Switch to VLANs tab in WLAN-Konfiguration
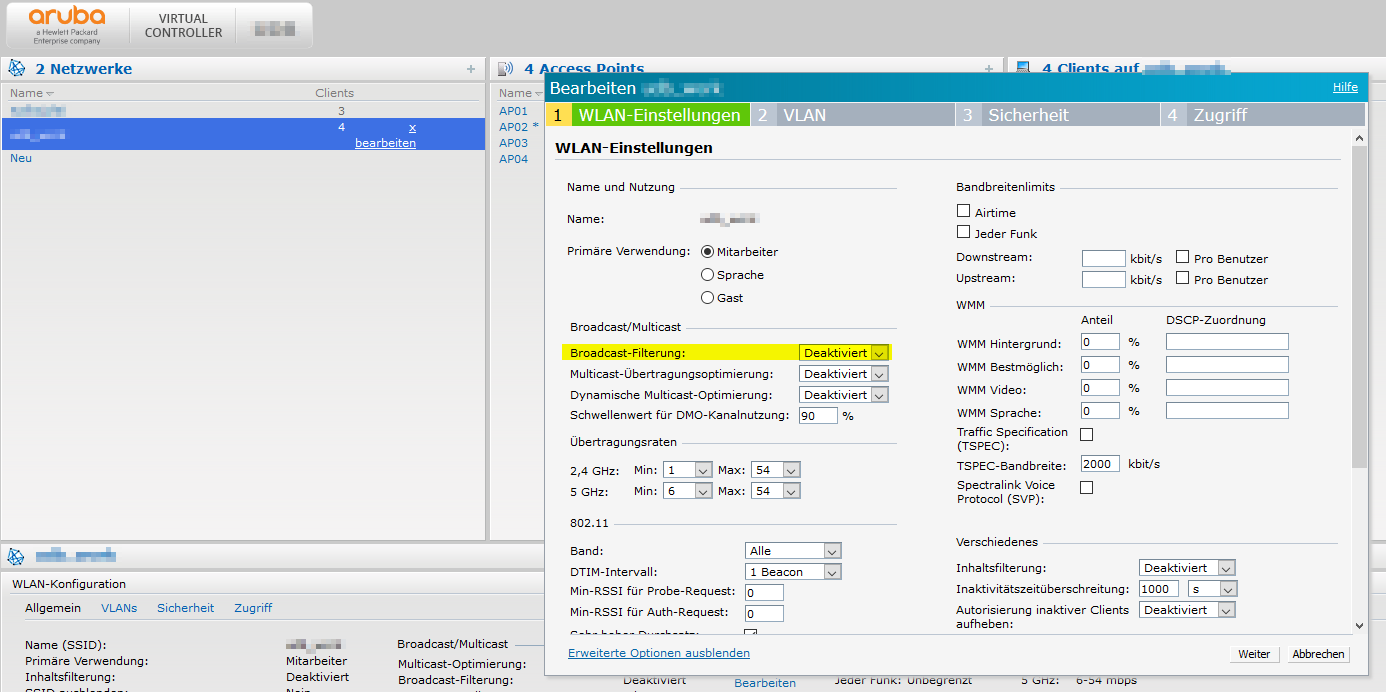This screenshot has height=692, width=1386. [x=119, y=608]
